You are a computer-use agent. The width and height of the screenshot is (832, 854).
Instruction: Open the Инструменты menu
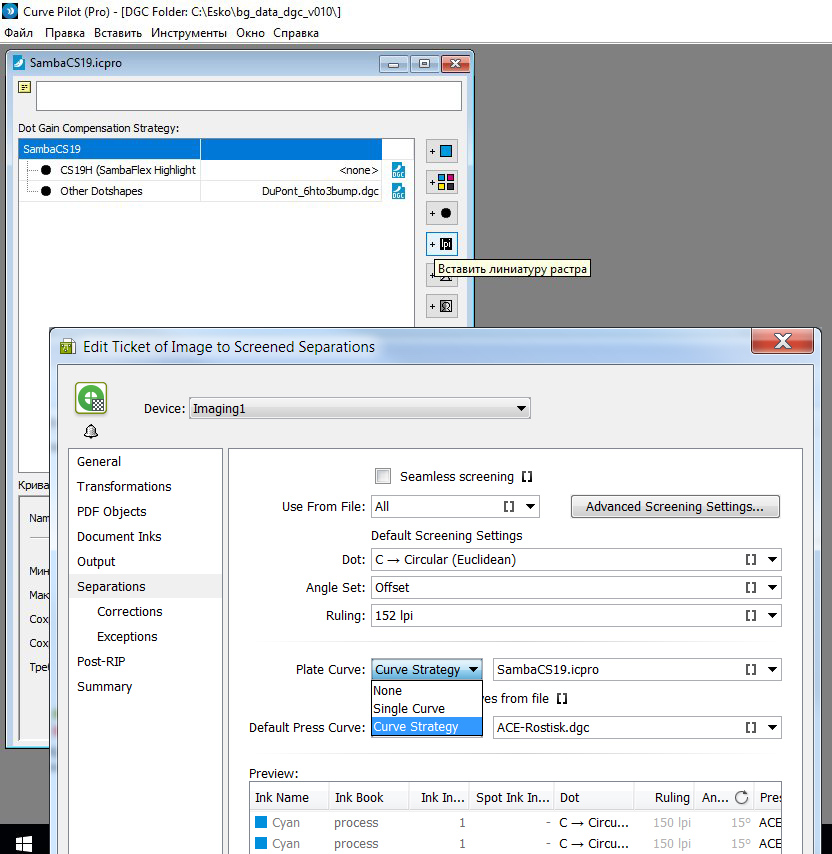(188, 33)
